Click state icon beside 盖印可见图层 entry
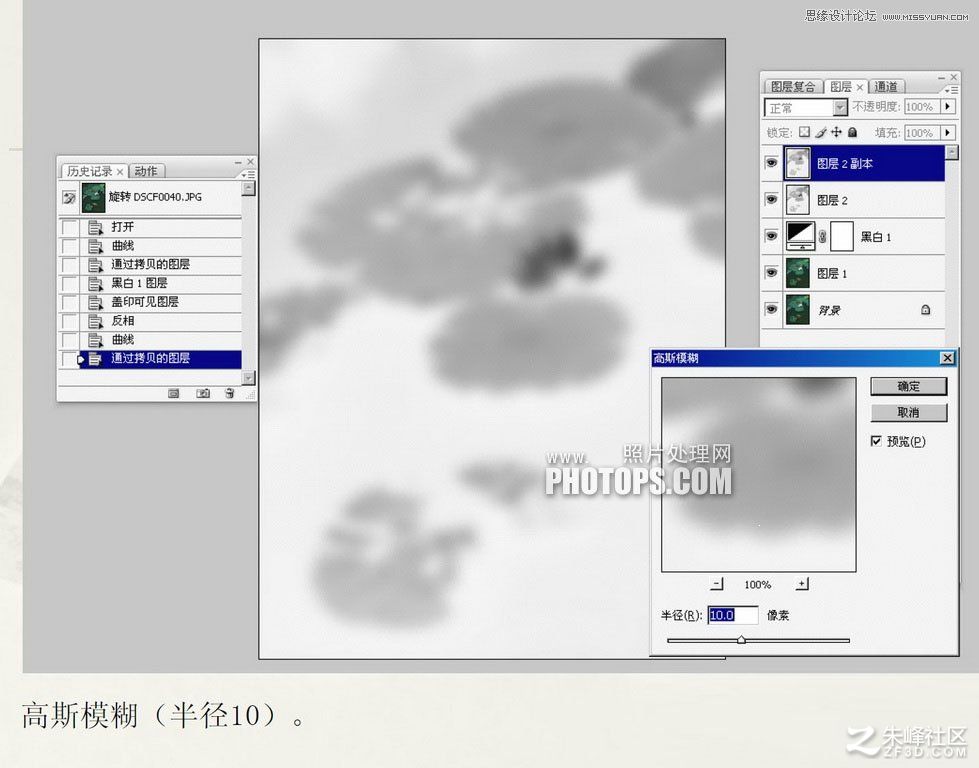 (x=95, y=302)
